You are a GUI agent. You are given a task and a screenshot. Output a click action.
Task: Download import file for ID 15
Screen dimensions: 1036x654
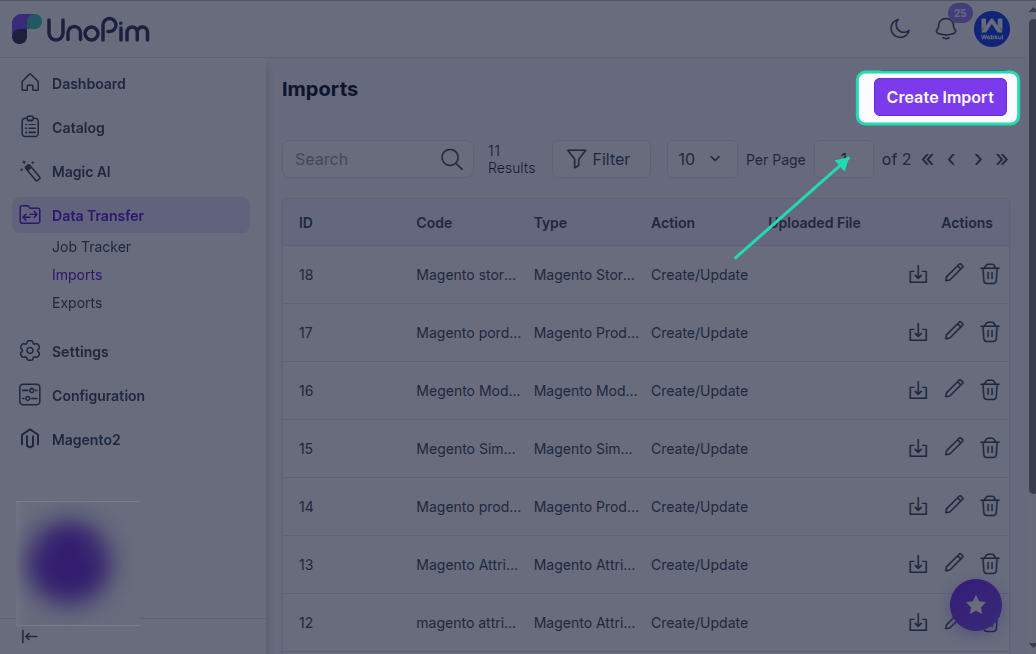[918, 449]
